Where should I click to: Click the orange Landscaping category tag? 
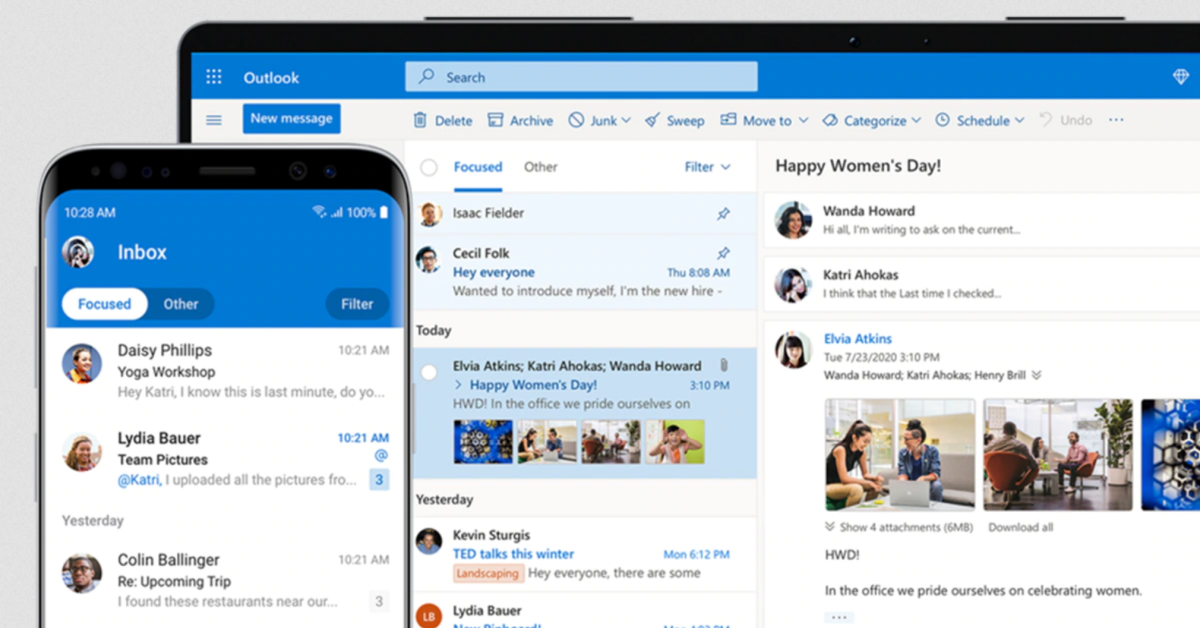click(487, 573)
